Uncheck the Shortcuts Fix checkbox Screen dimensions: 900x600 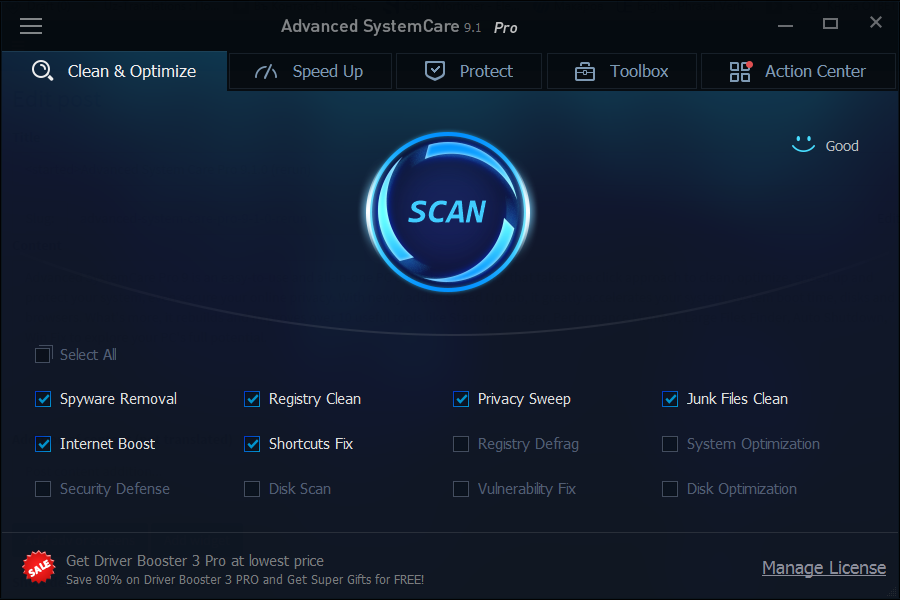pos(252,444)
